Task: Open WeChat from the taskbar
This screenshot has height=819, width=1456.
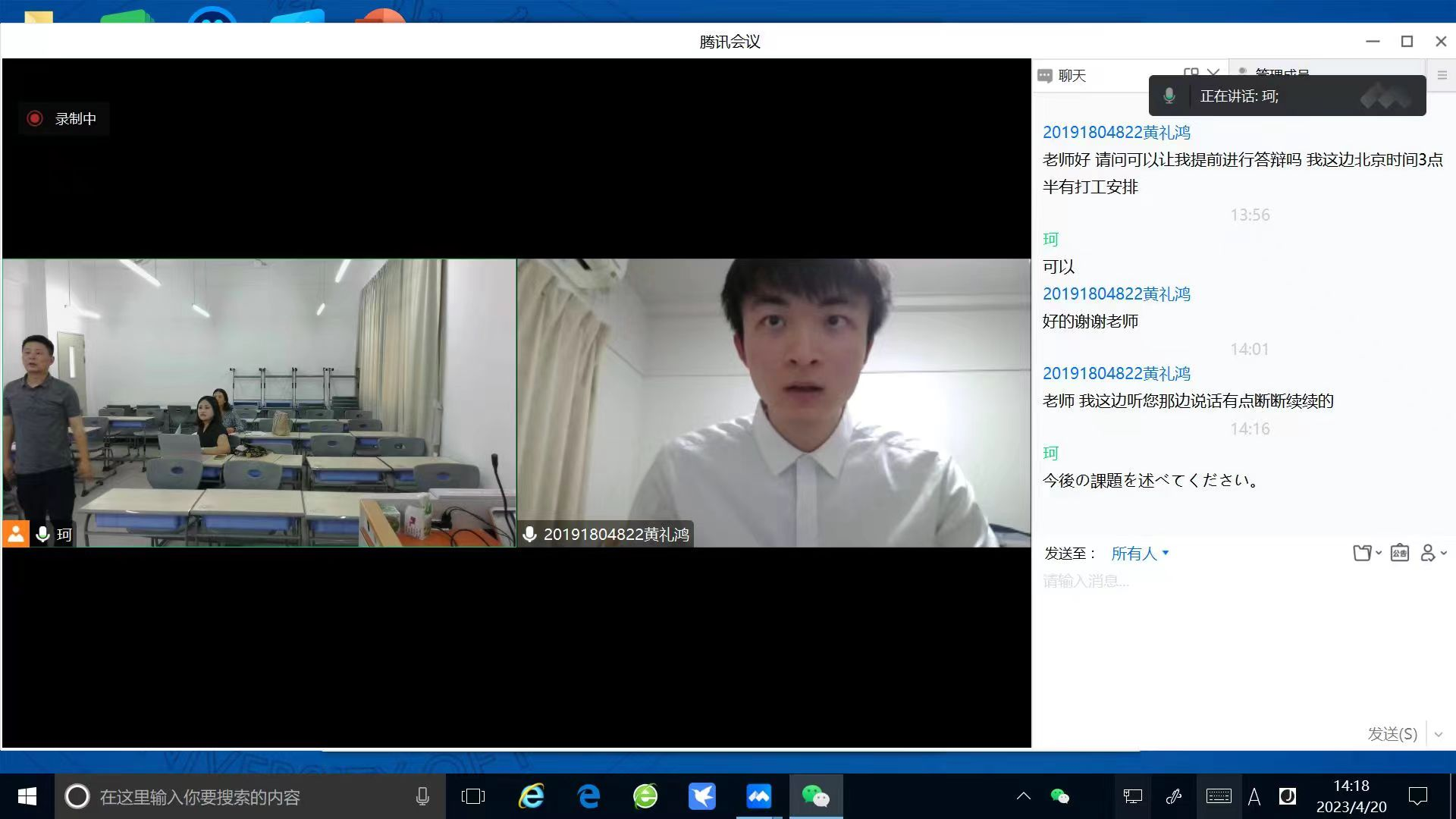Action: point(815,796)
